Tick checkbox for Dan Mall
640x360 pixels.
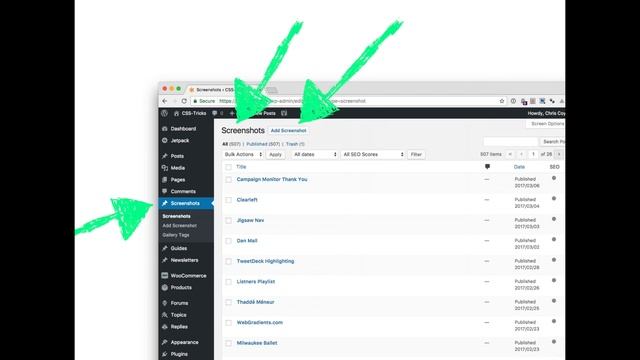(229, 241)
